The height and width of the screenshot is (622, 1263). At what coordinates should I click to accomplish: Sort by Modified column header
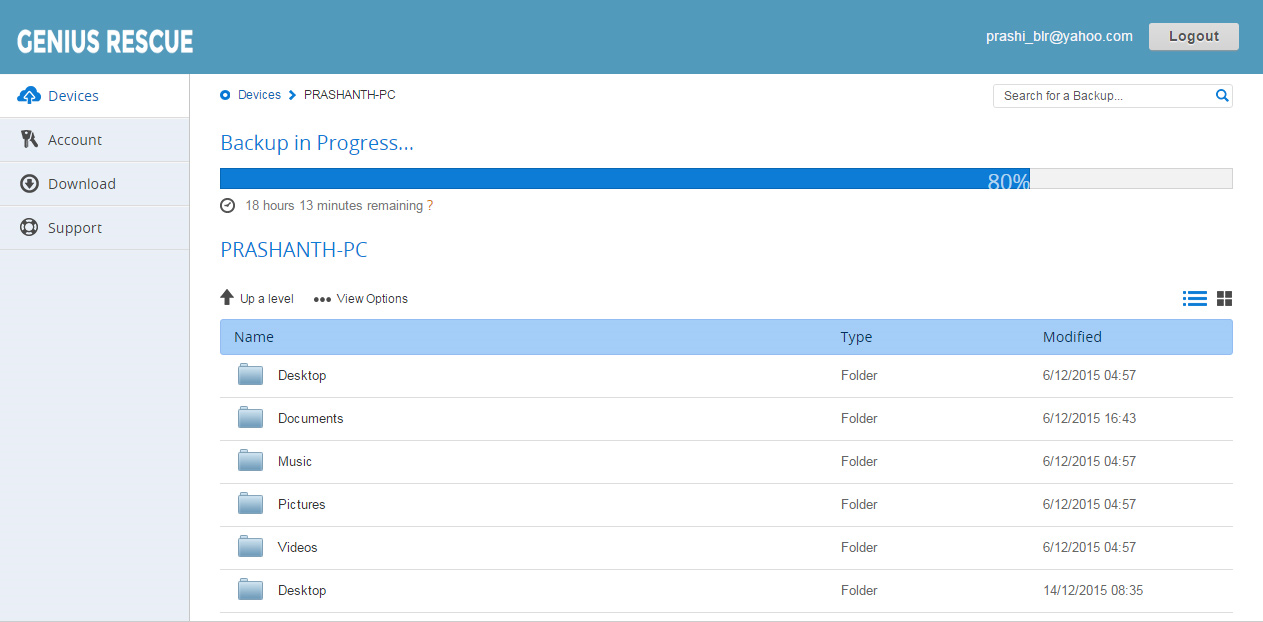click(x=1071, y=337)
